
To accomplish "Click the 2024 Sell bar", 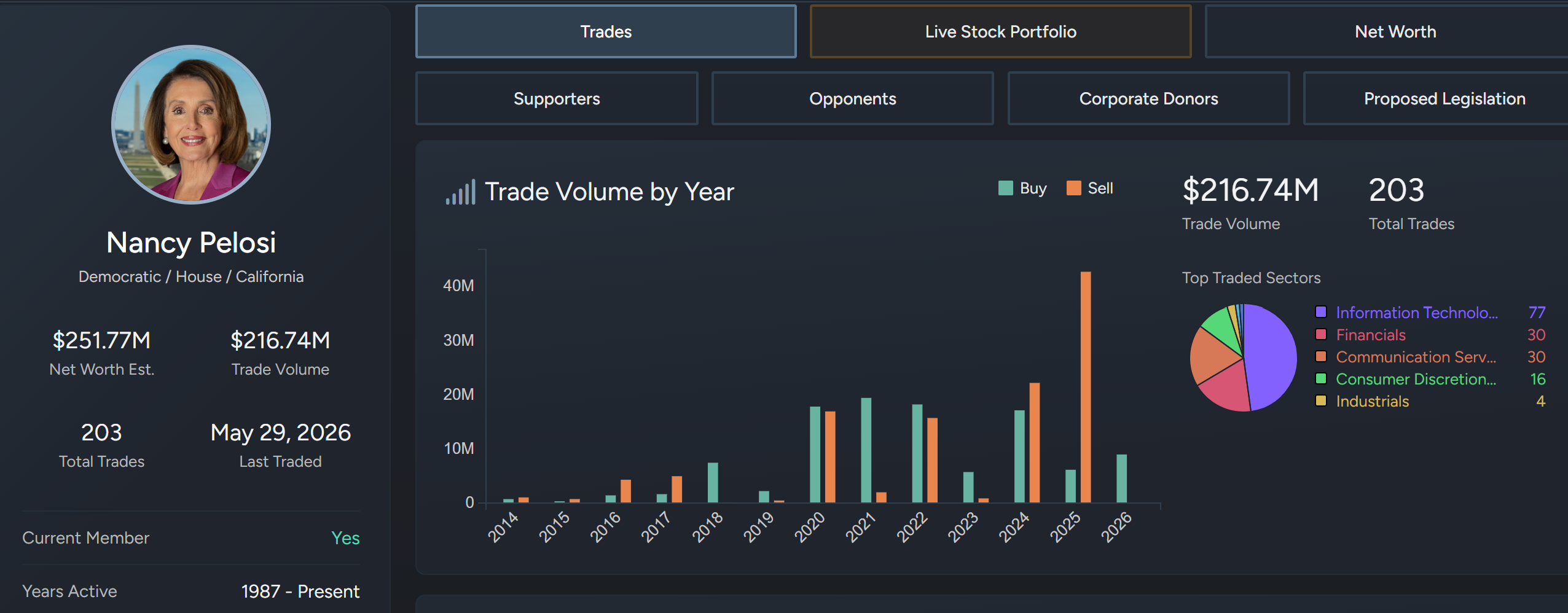I will click(1035, 442).
